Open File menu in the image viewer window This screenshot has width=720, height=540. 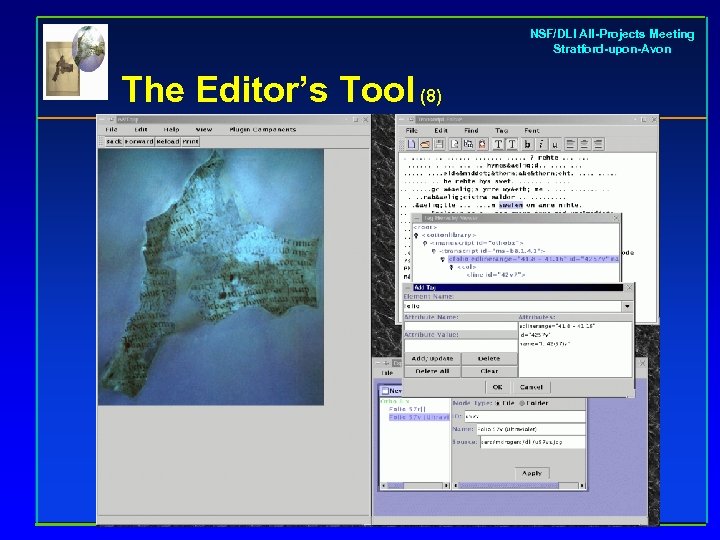[x=111, y=129]
